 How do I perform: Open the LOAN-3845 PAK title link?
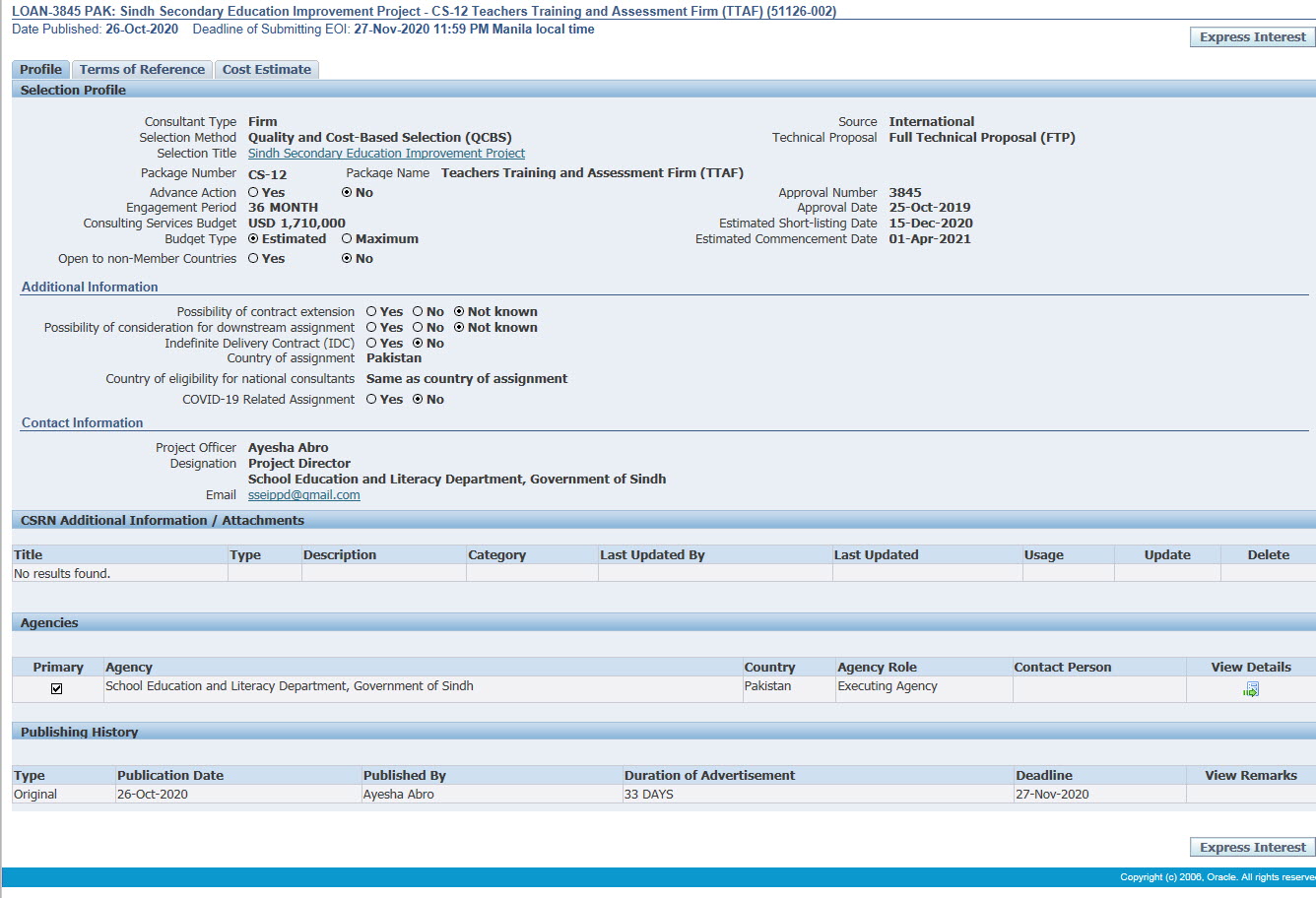[424, 12]
